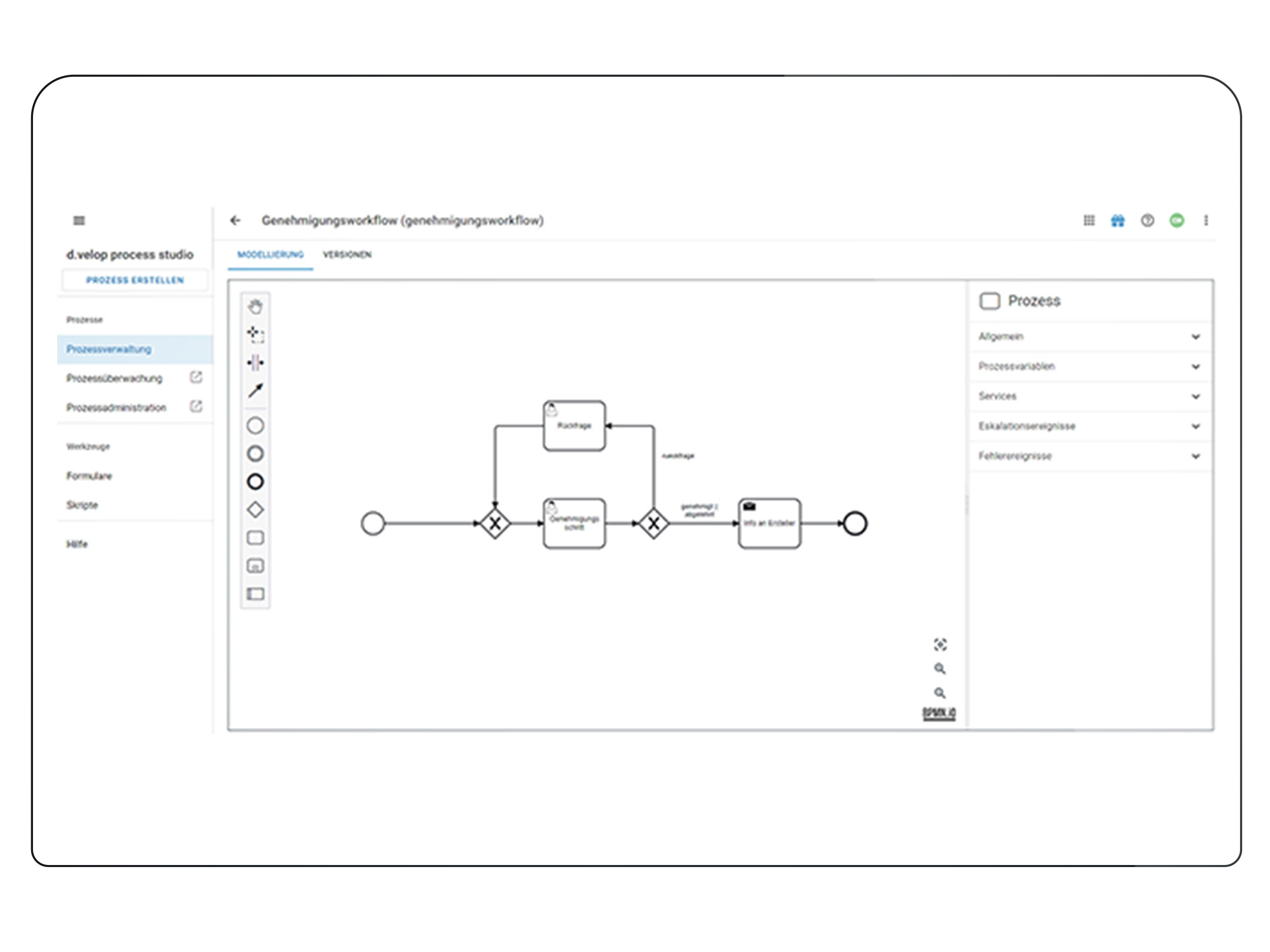The width and height of the screenshot is (1270, 952).
Task: Activate the hand tool
Action: [x=255, y=307]
